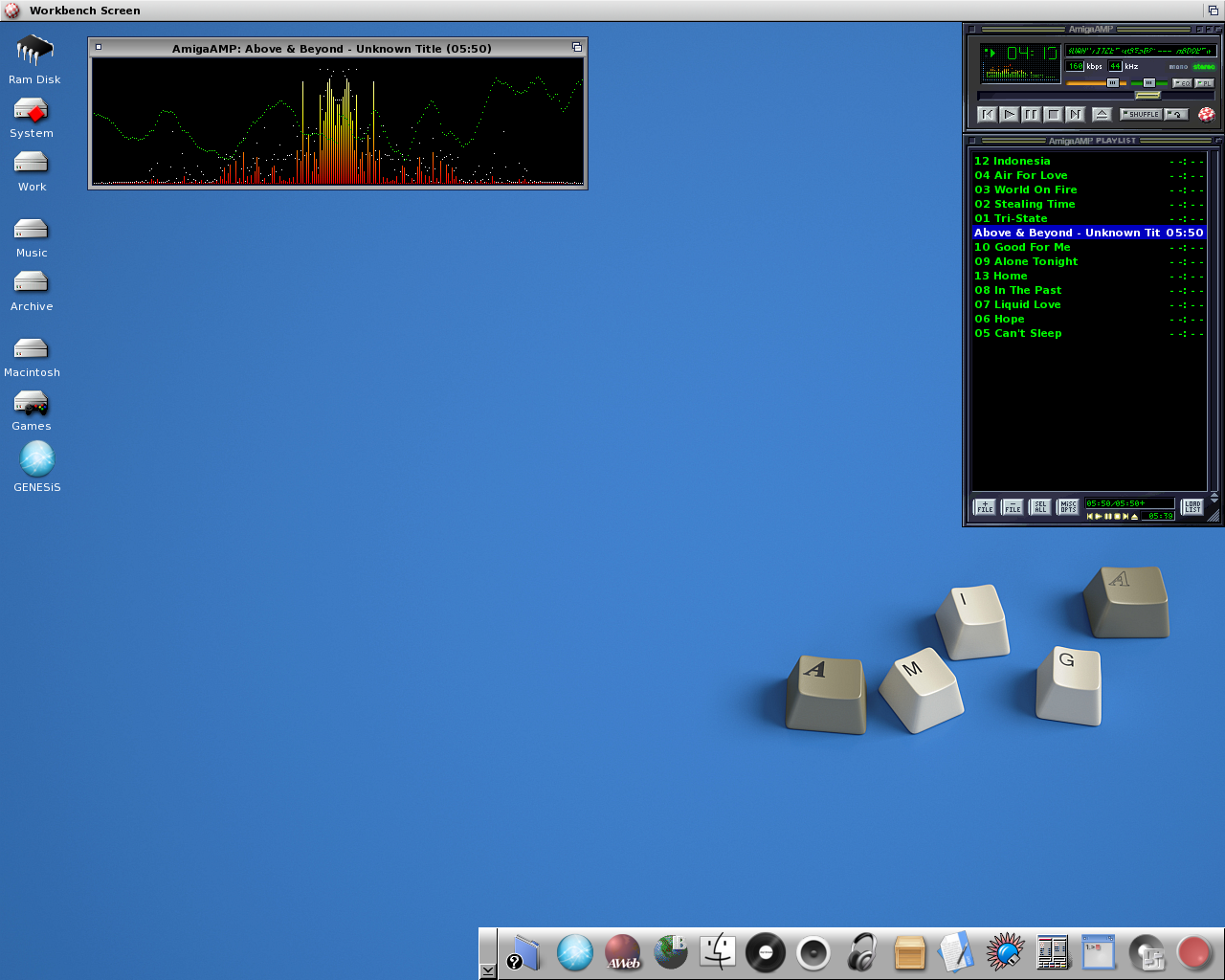Select '05 Can't Sleep' in playlist

point(1088,333)
